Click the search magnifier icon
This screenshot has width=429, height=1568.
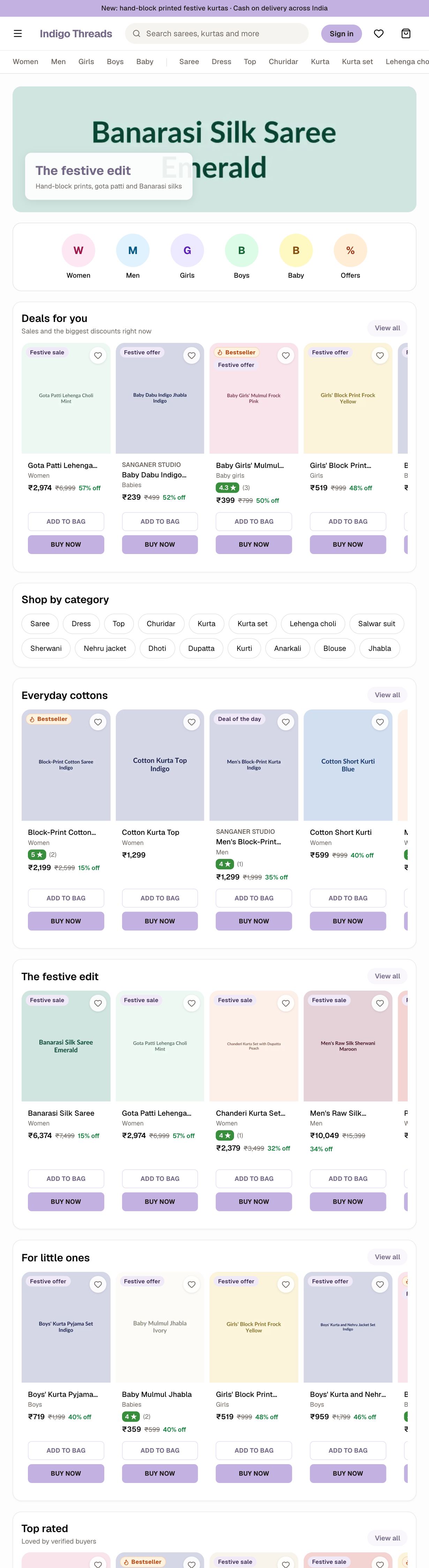136,33
